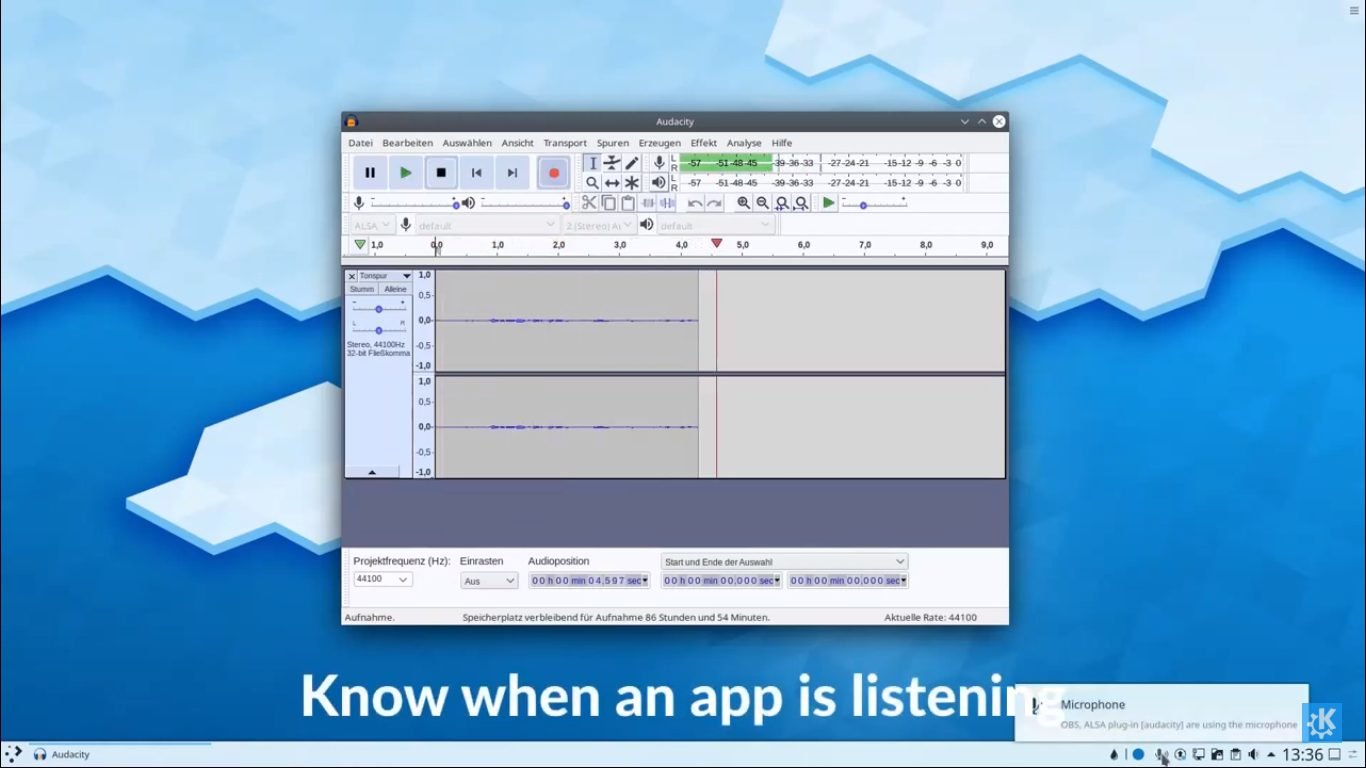Screen dimensions: 1366x768
Task: Open the volume icon in system tray
Action: point(1253,755)
